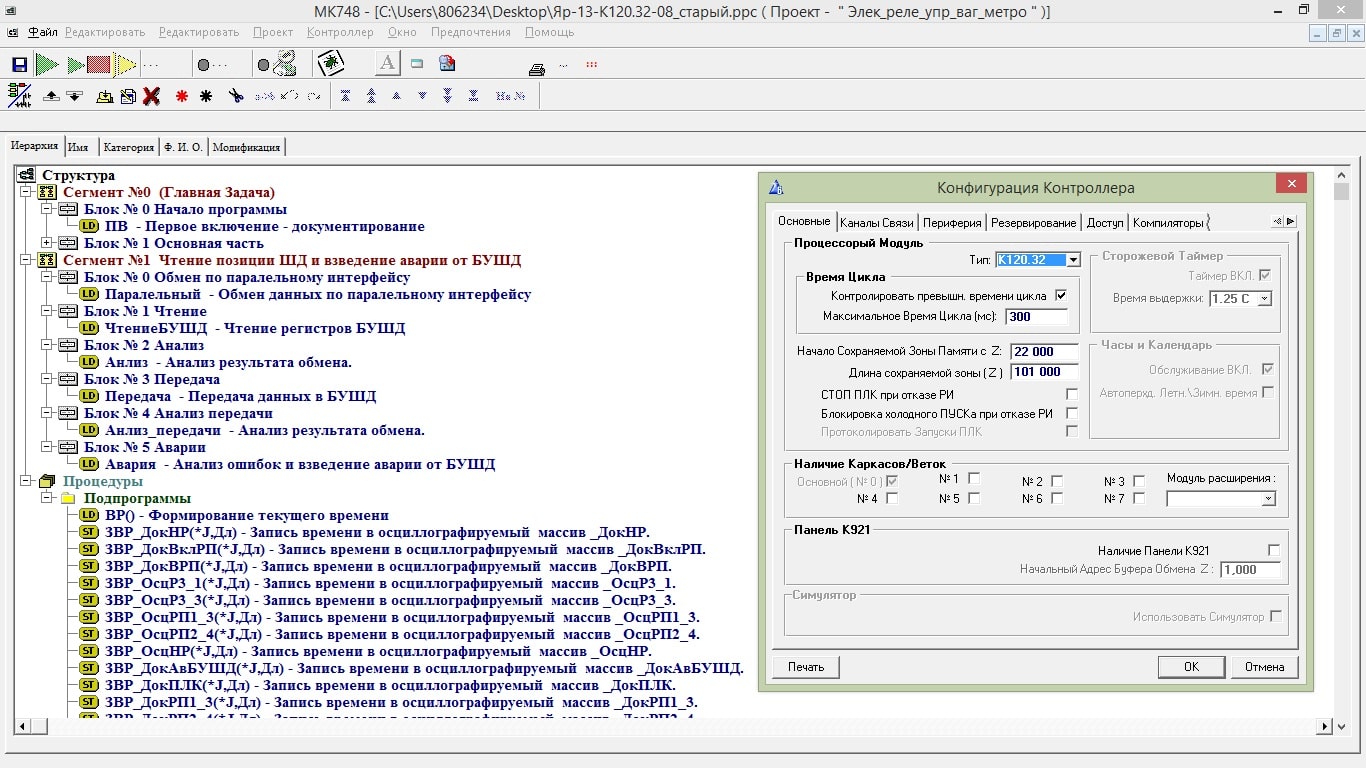Click the red asterisk toolbar icon
This screenshot has height=768, width=1366.
click(x=182, y=96)
